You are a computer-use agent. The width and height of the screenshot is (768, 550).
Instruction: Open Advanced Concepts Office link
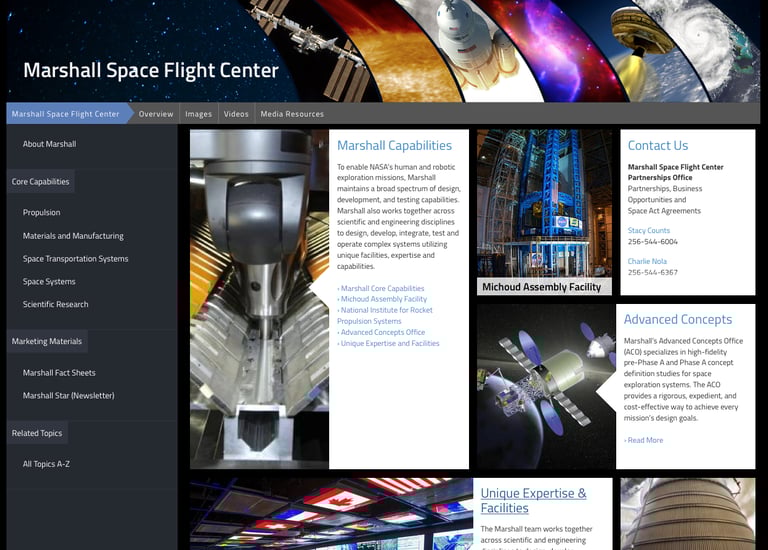[x=381, y=332]
